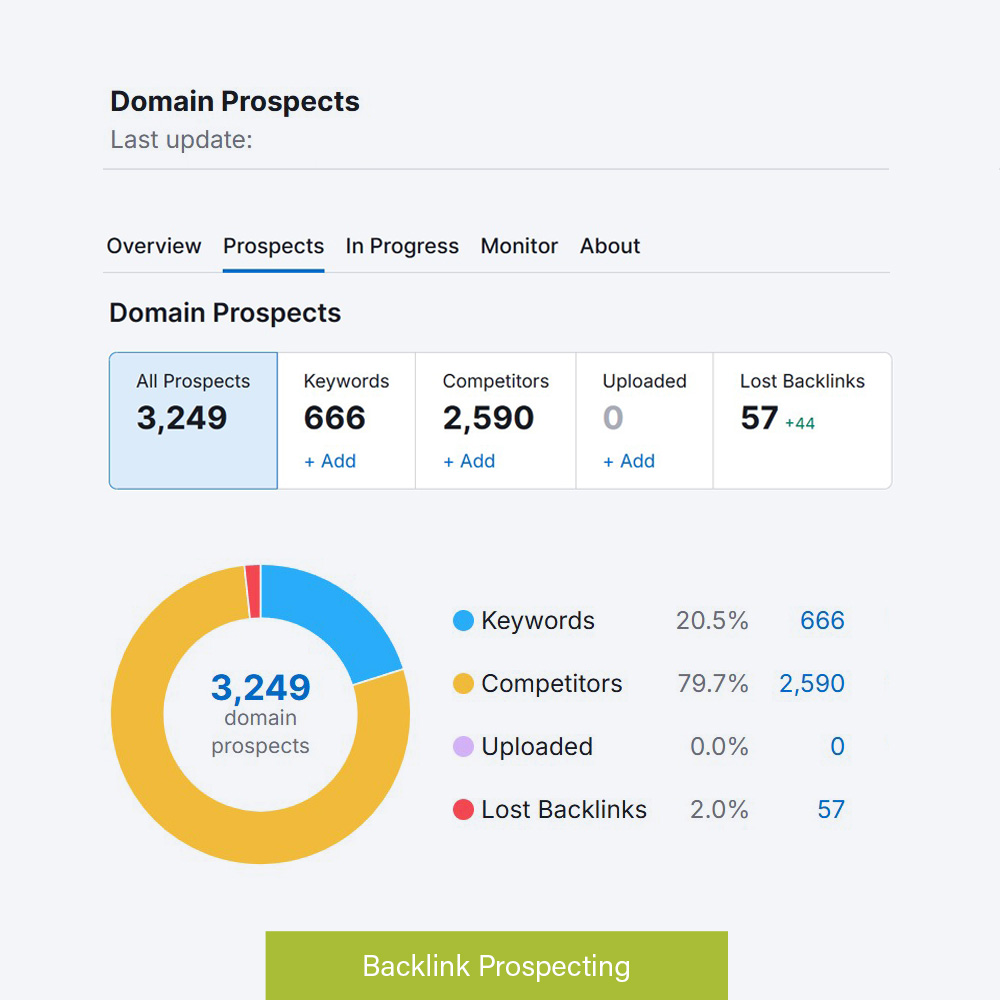Viewport: 1000px width, 1000px height.
Task: Open the 2,590 competitors count link
Action: click(x=811, y=684)
